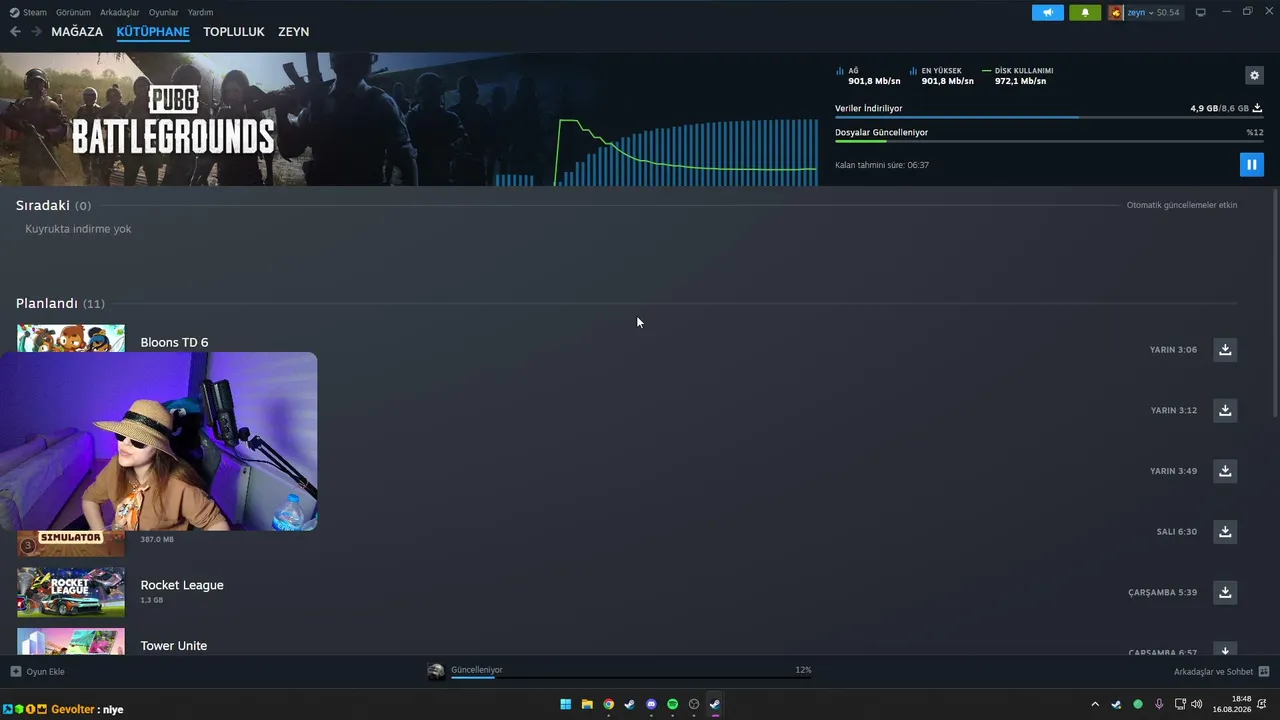Screen dimensions: 1280x720
Task: Open the Steam menu
Action: pos(28,12)
